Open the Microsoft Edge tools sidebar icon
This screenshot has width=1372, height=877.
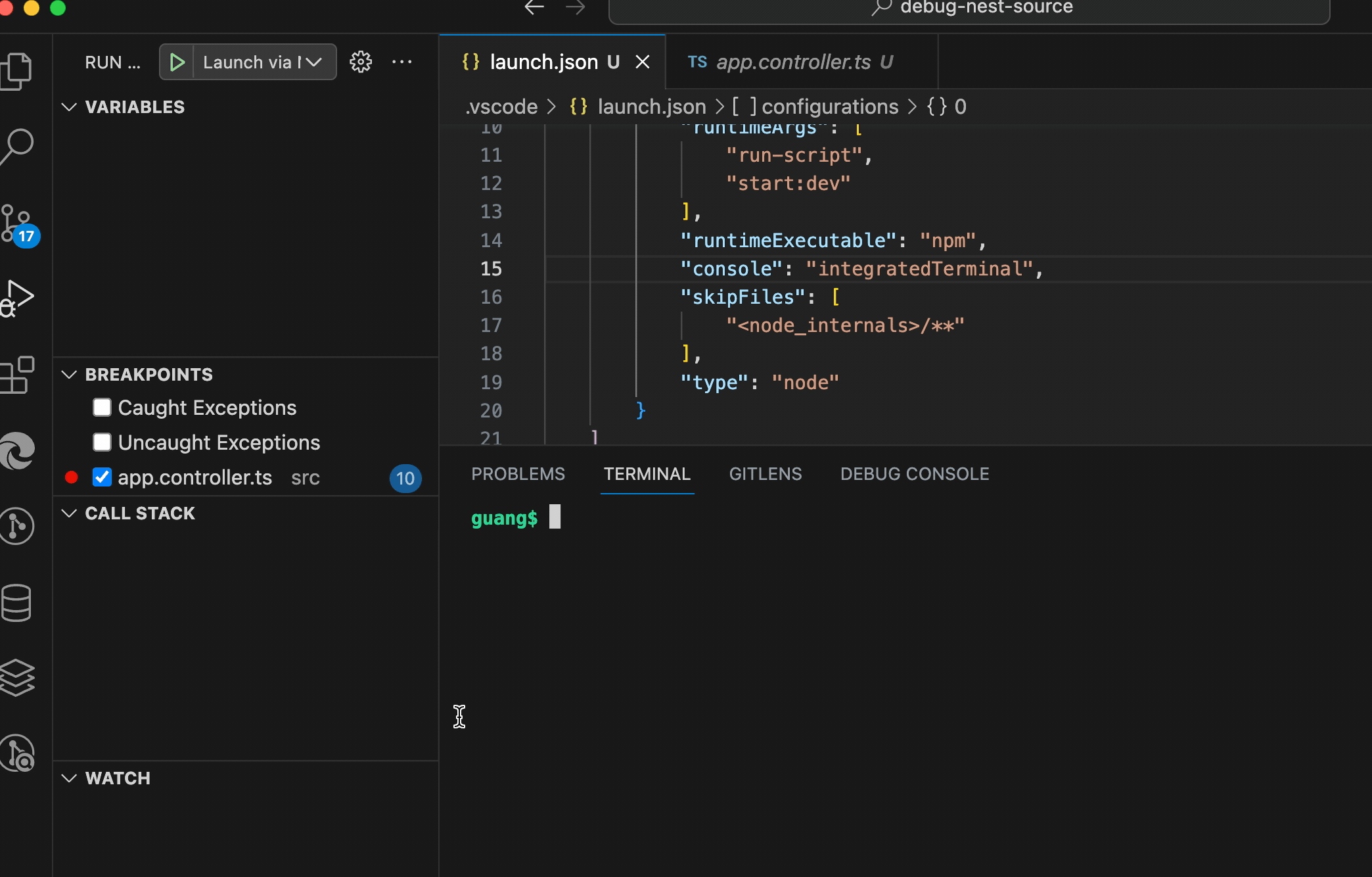coord(17,451)
